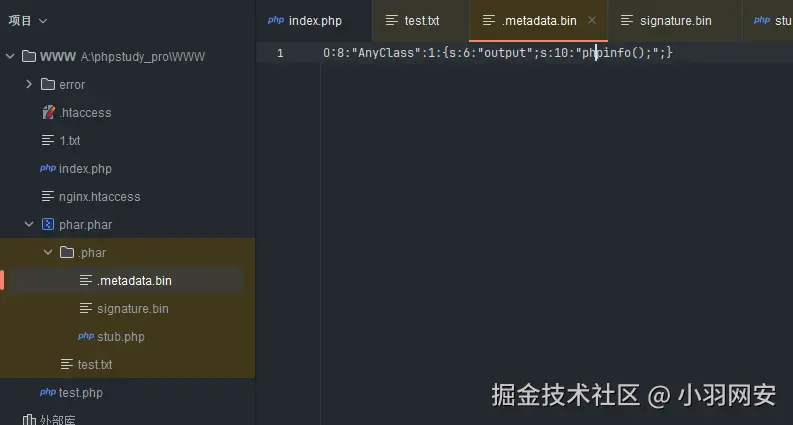Click the phpinfo(); text in the editor
This screenshot has width=793, height=425.
pos(617,53)
